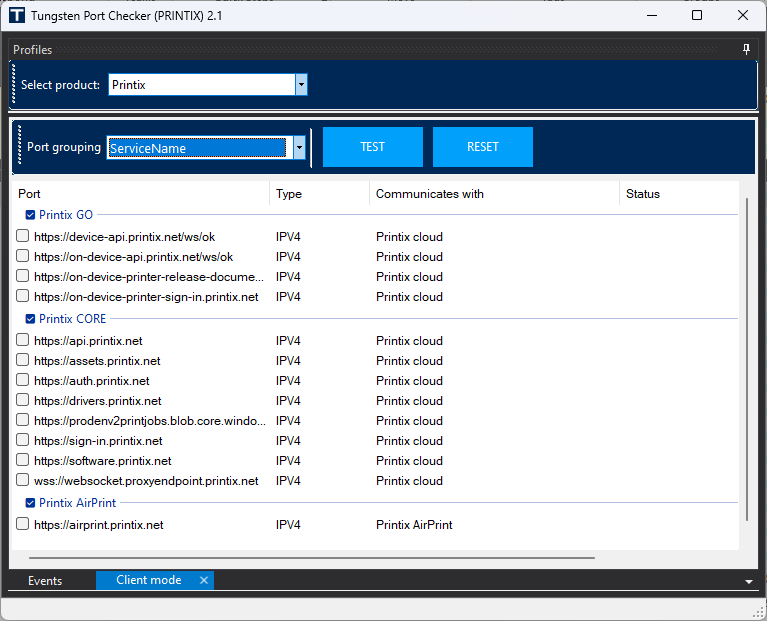Screen dimensions: 767x621
Task: Click the vertical scrollbar of the port list
Action: (746, 358)
